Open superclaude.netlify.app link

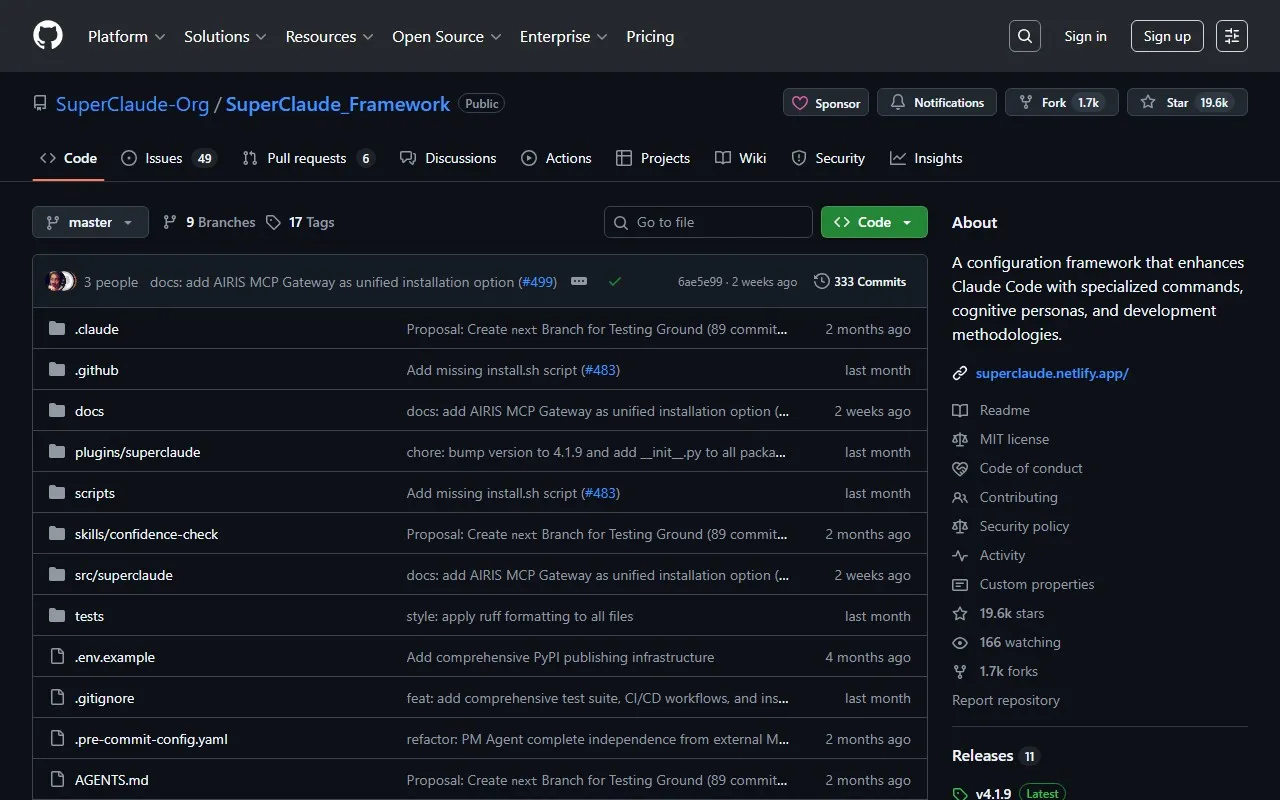pos(1052,373)
